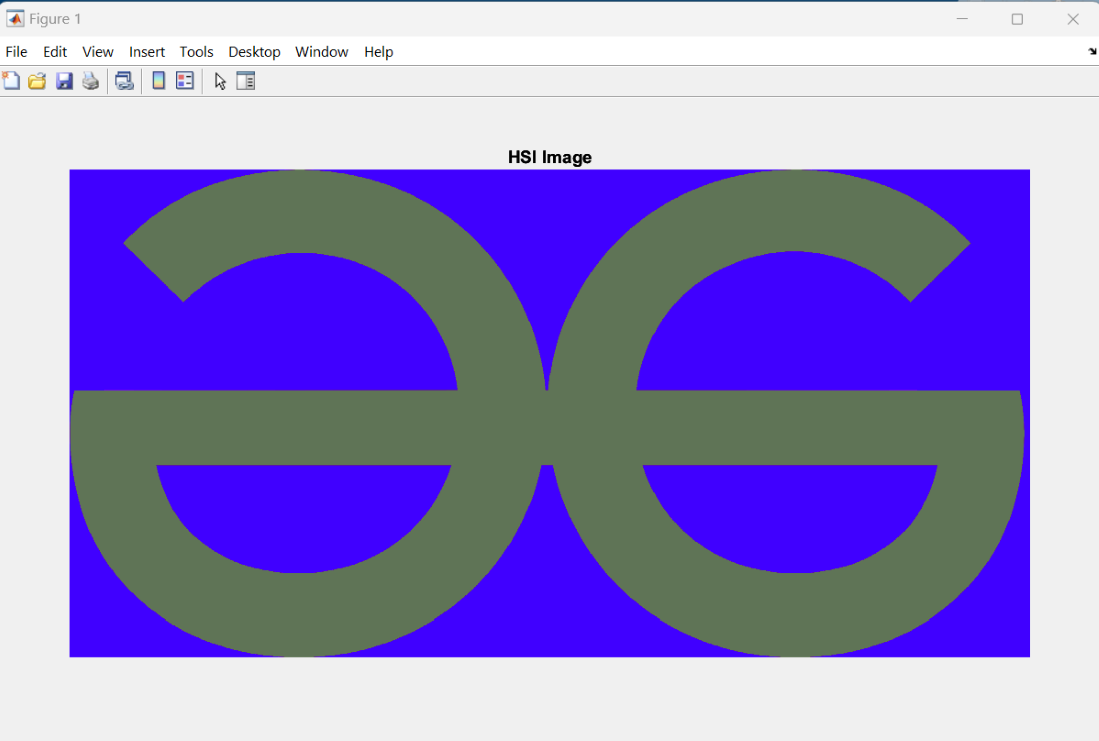The width and height of the screenshot is (1099, 741).
Task: Open the Edit menu
Action: pyautogui.click(x=55, y=52)
